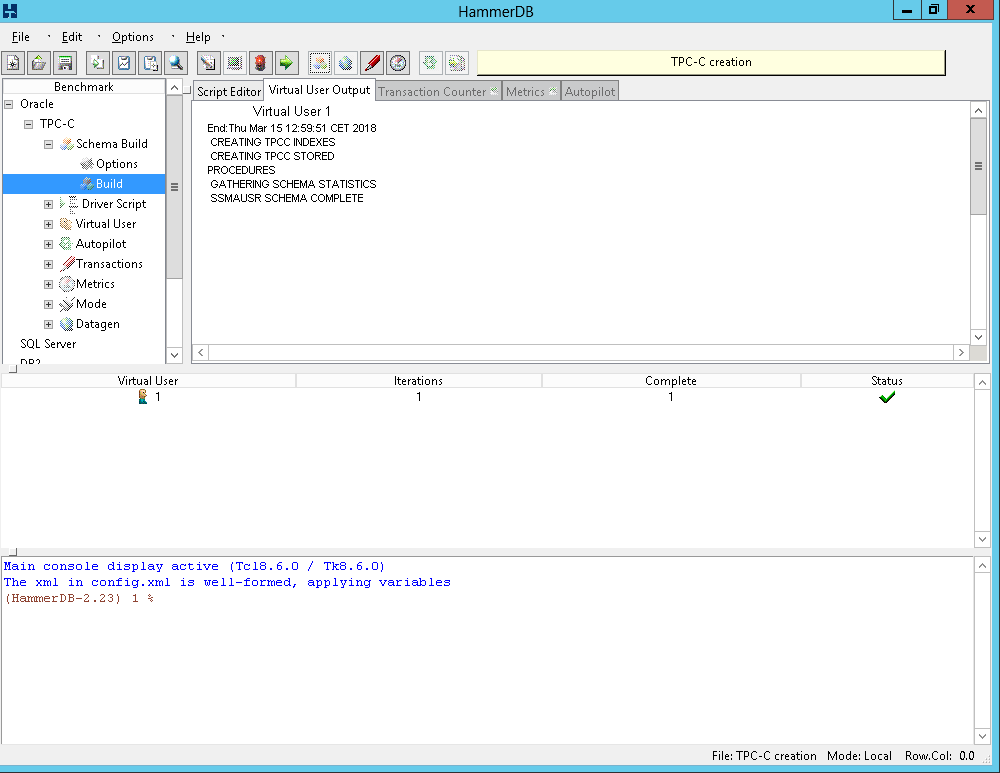Open the Help menu
The width and height of the screenshot is (1000, 773).
tap(198, 37)
